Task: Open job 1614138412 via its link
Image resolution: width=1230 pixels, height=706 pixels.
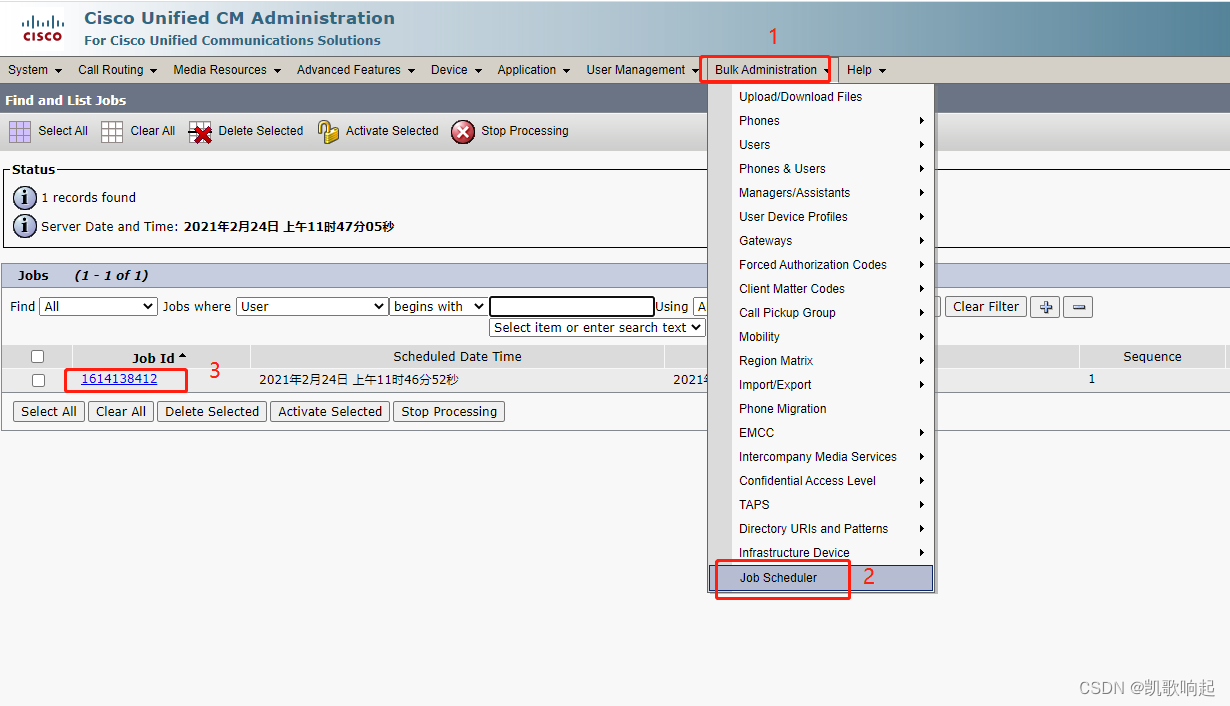Action: click(119, 379)
